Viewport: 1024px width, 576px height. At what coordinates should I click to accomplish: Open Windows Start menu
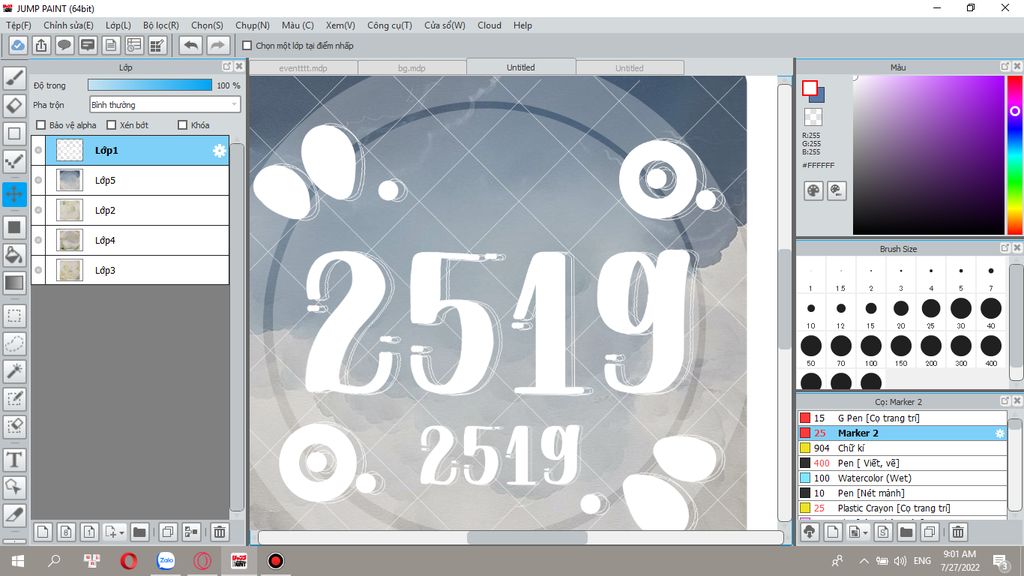coord(18,560)
